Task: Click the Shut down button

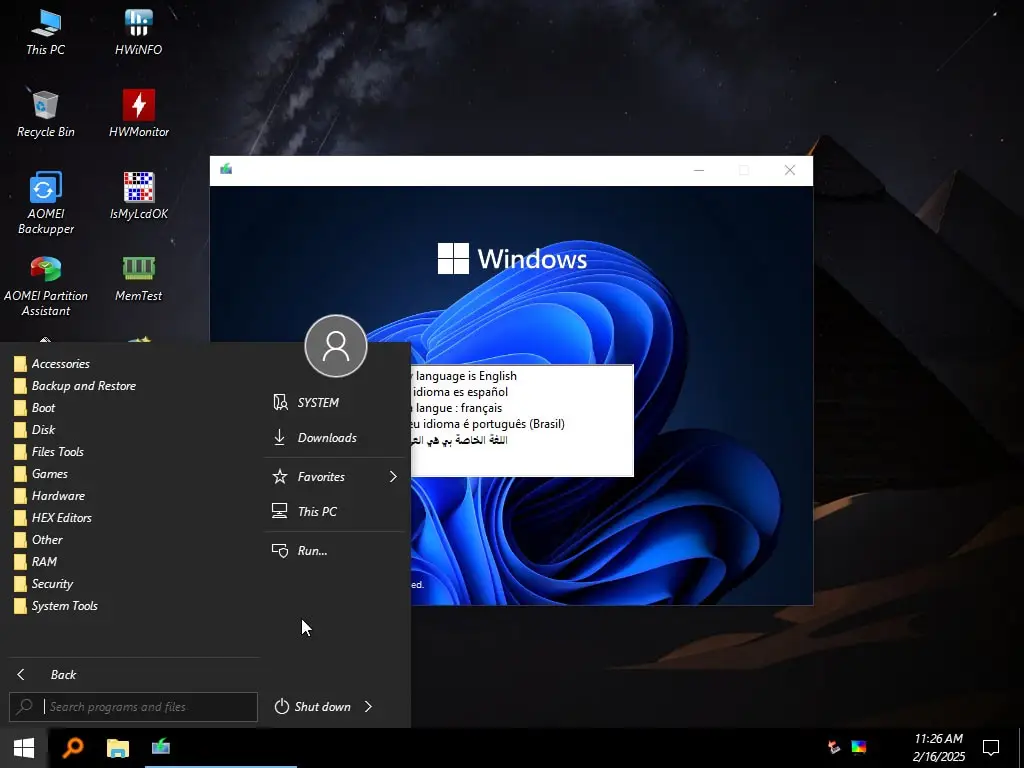Action: (313, 707)
